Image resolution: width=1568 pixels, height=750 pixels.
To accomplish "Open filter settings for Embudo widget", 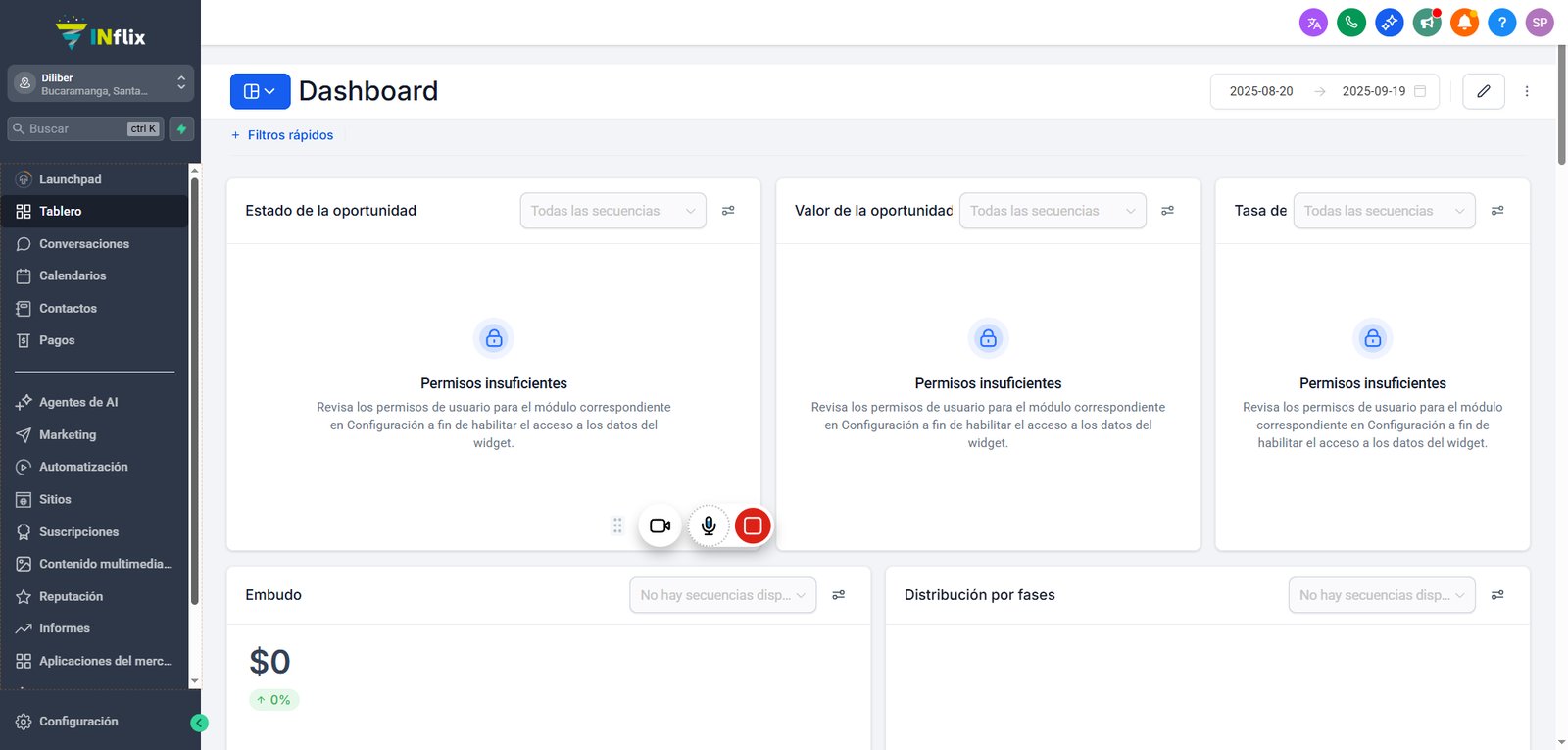I will pos(838,595).
